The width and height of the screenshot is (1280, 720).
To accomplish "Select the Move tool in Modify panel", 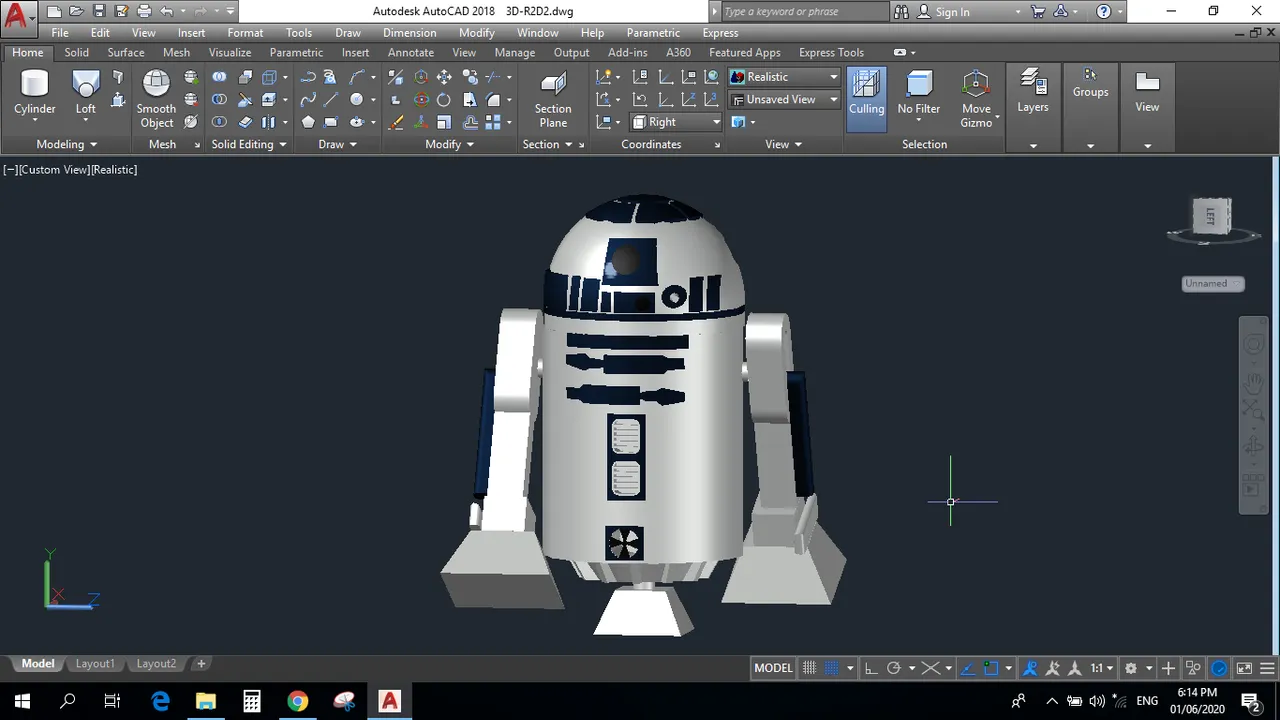I will click(x=444, y=77).
